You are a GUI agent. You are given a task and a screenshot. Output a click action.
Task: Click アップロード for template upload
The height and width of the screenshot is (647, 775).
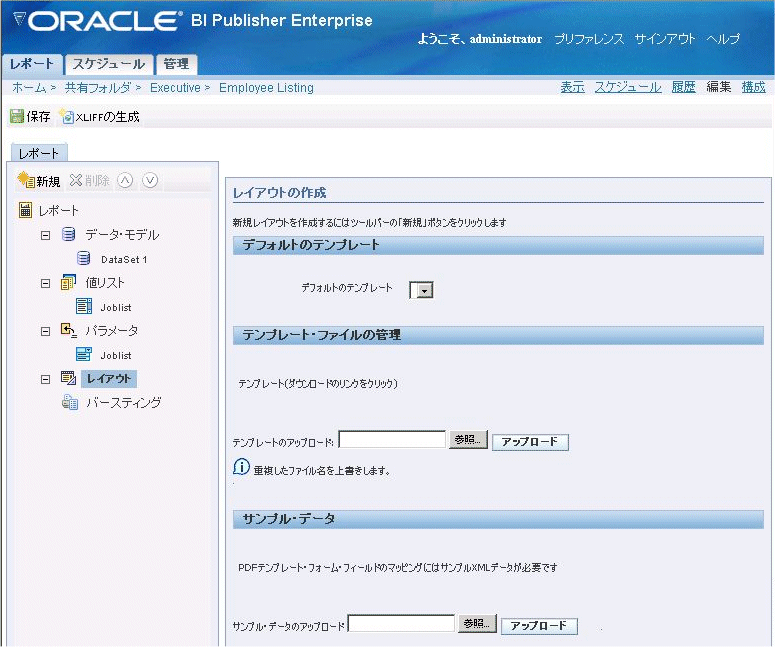530,442
